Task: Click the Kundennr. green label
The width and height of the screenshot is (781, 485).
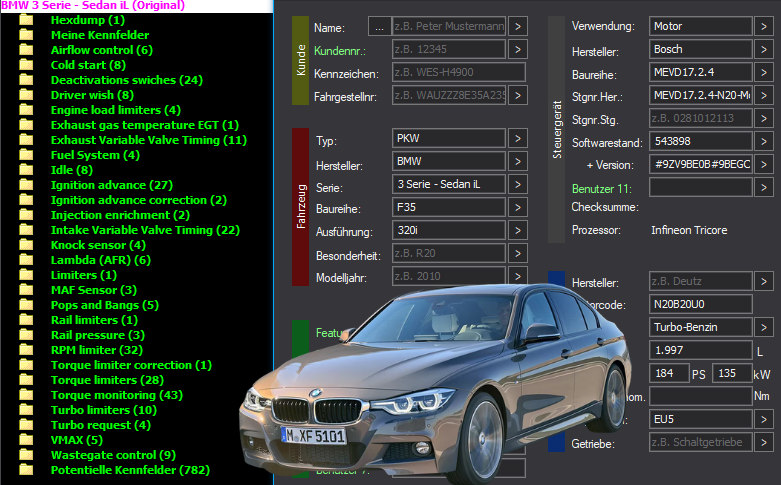Action: click(x=340, y=51)
